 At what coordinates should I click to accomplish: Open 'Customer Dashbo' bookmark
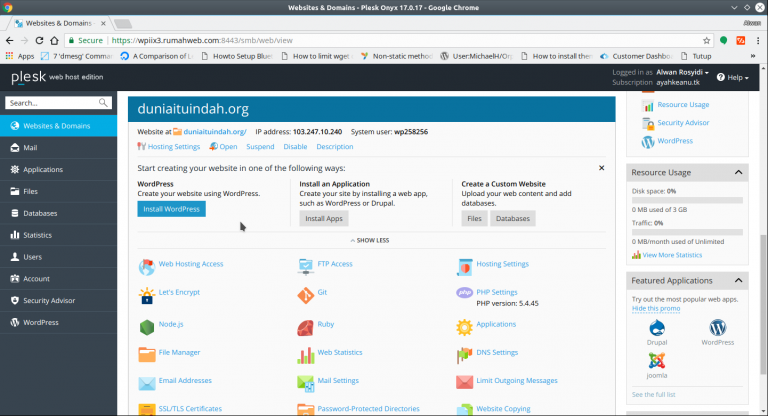point(637,56)
